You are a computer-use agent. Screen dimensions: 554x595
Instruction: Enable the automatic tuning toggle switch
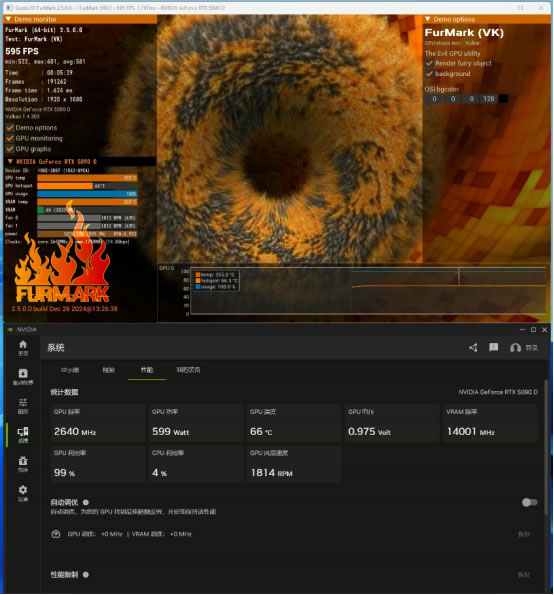pos(529,502)
